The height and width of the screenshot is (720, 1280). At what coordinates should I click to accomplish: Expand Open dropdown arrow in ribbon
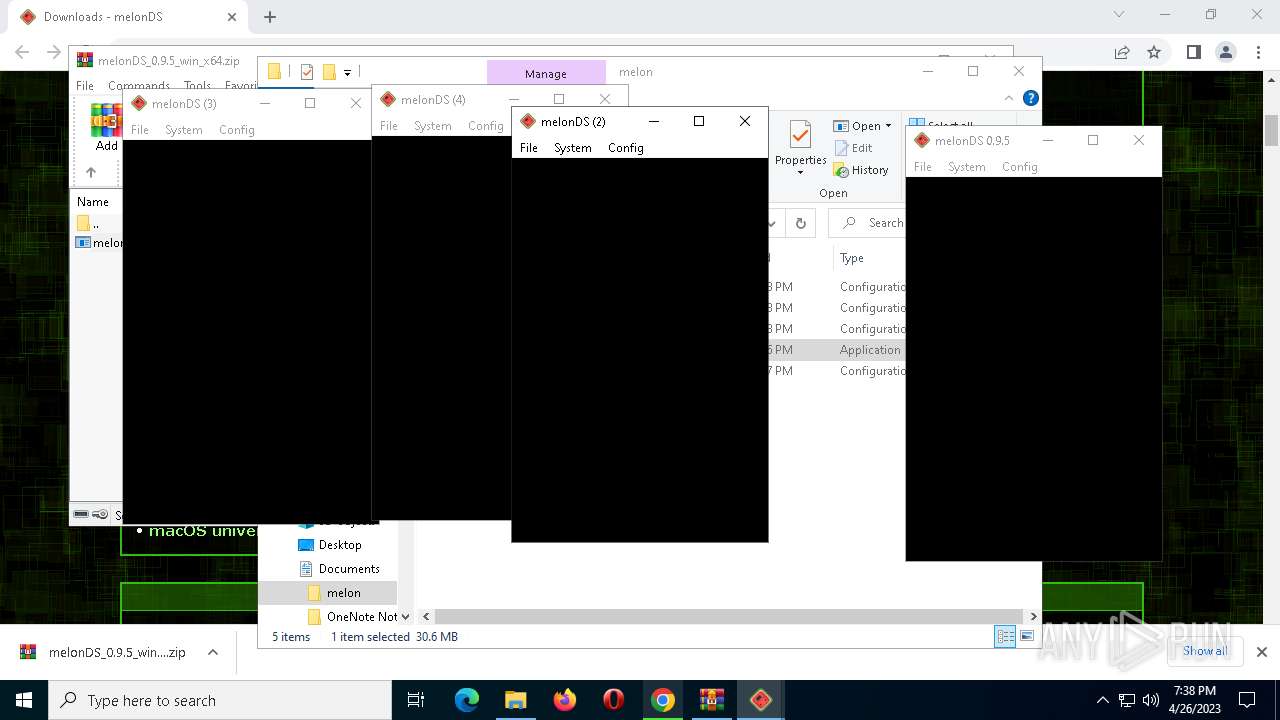coord(888,126)
